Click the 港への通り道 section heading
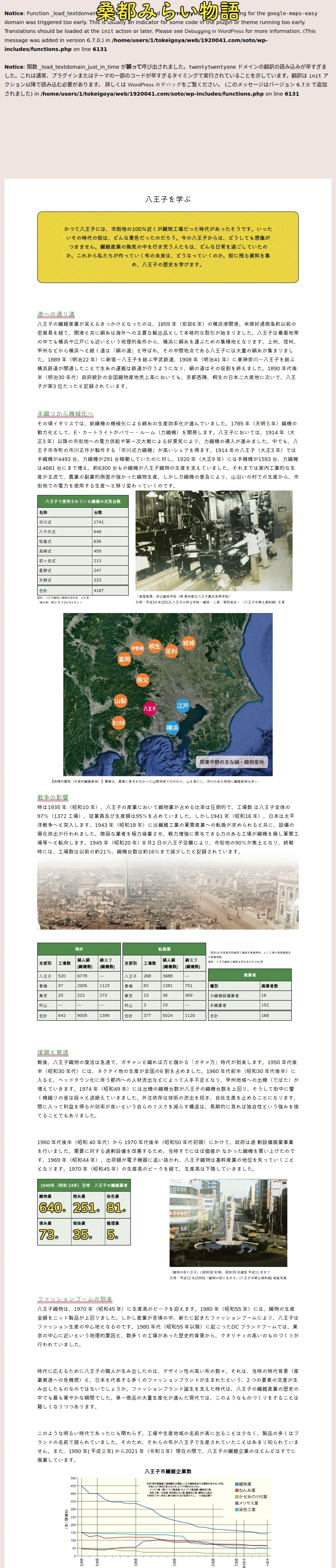The image size is (336, 1568). point(55,314)
